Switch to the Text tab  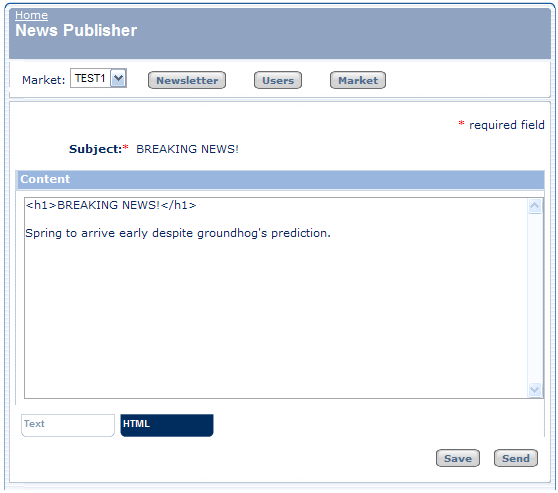pyautogui.click(x=68, y=425)
